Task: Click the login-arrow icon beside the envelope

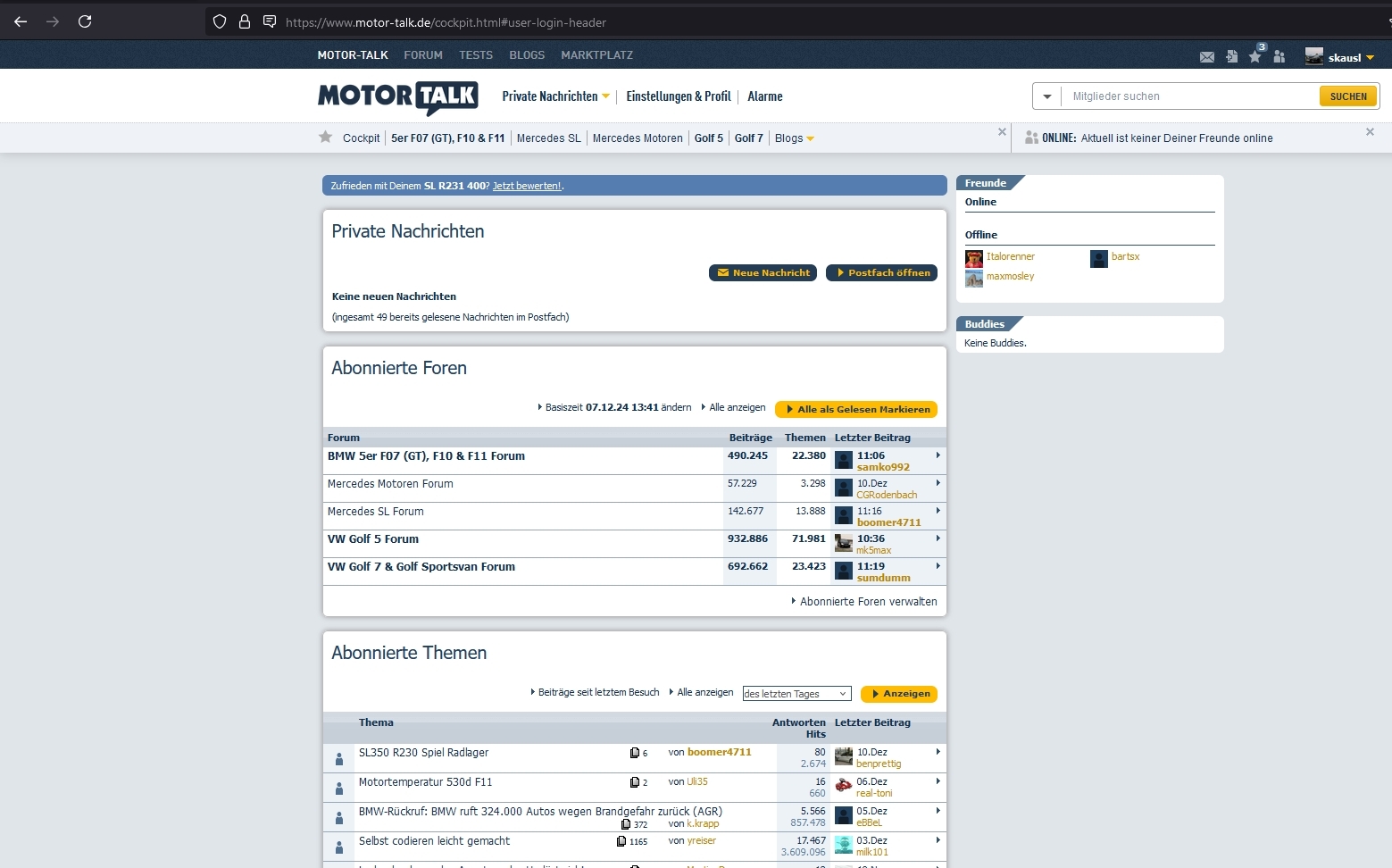Action: [1232, 56]
